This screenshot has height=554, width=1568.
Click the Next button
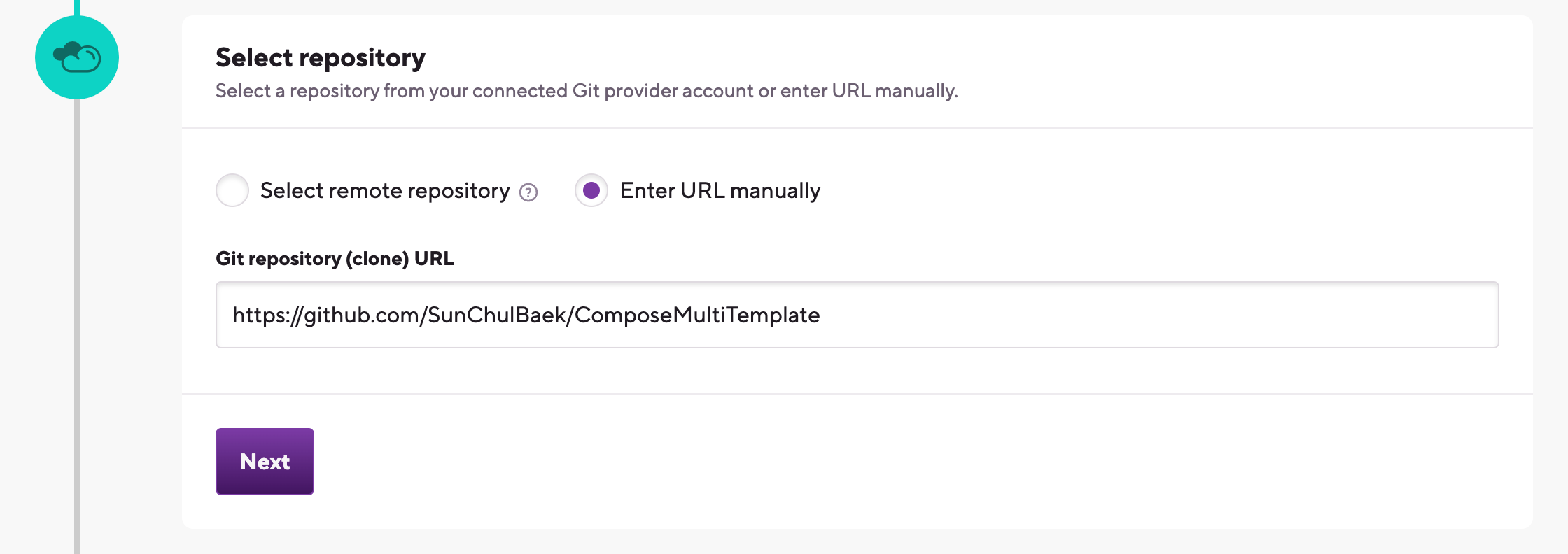pos(265,462)
